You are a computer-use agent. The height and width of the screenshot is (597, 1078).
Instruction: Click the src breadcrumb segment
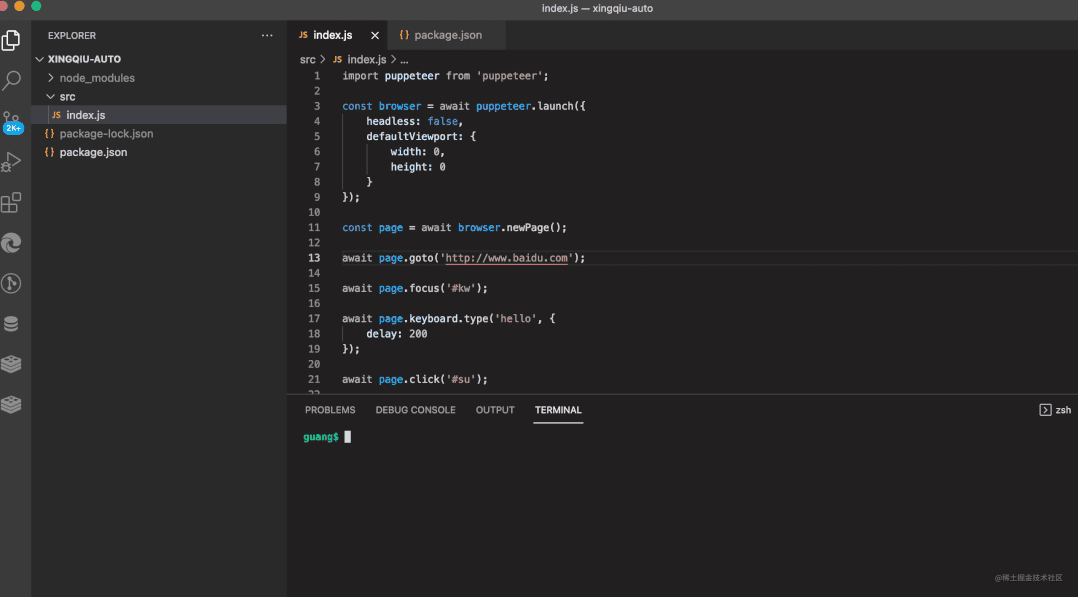tap(307, 60)
